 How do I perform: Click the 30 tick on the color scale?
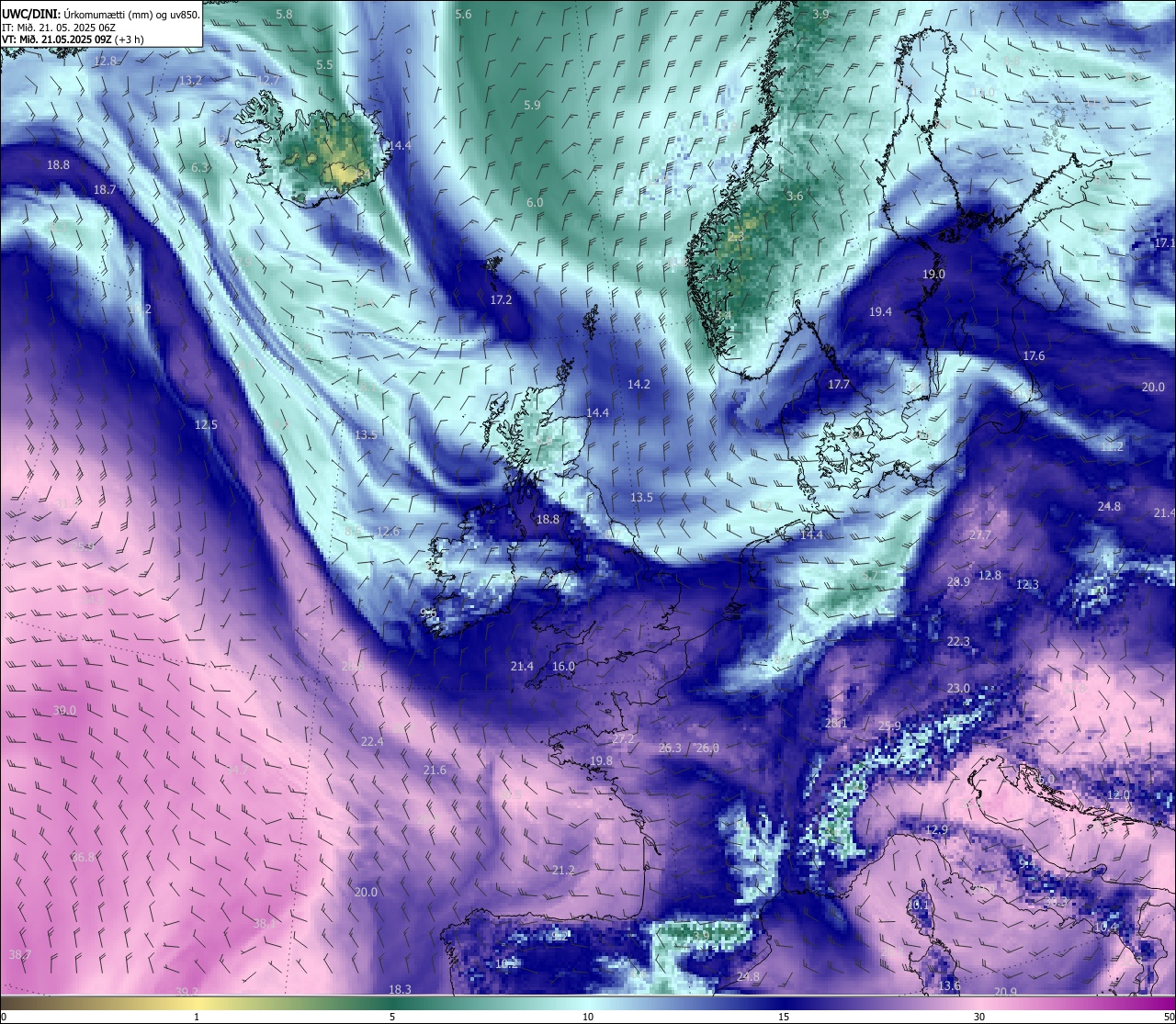979,1017
